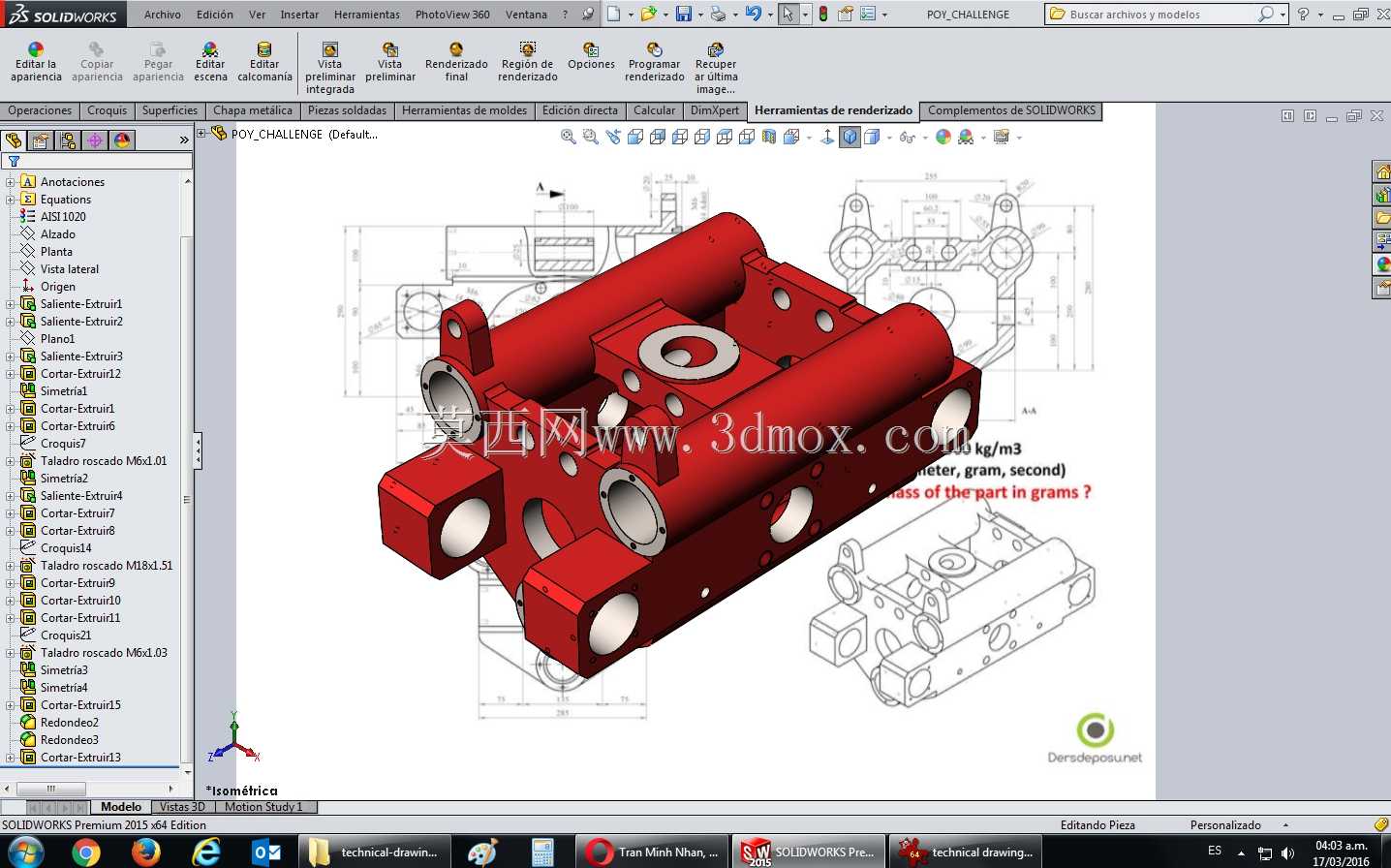Open the DimXpertManager tab icon

coord(95,140)
